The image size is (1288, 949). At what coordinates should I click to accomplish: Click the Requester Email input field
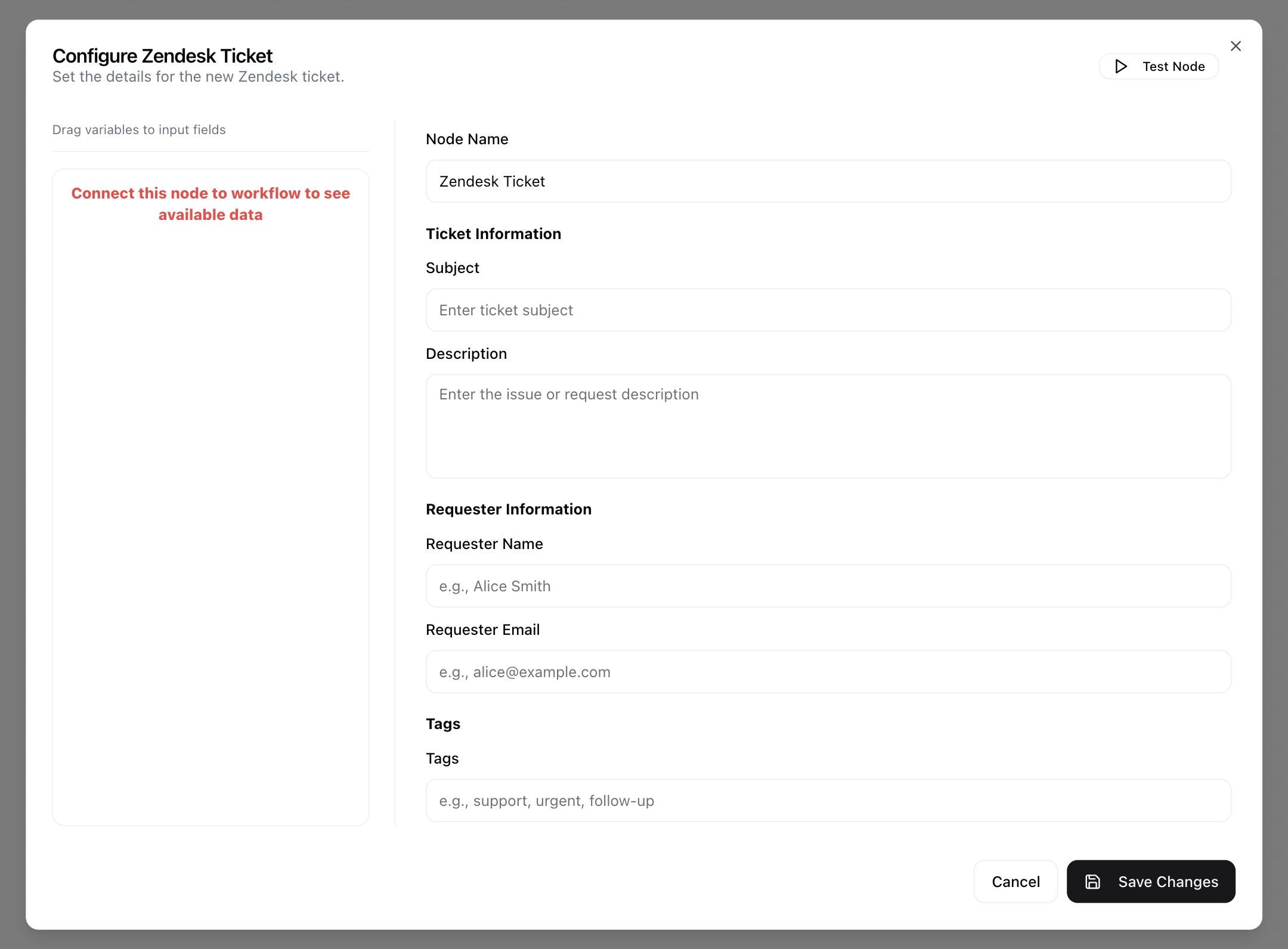point(828,672)
